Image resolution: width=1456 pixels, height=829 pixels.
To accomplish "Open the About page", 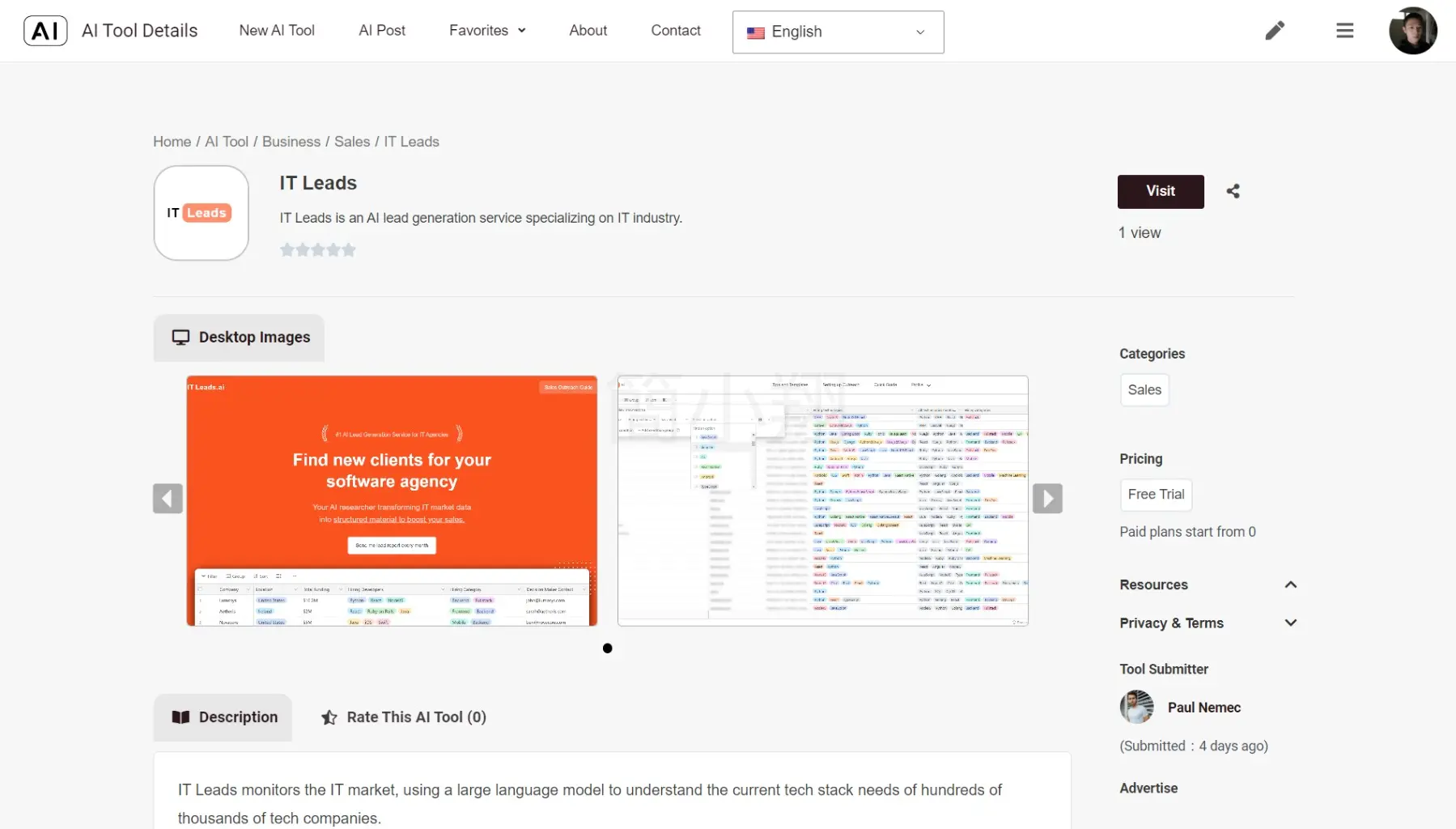I will pos(588,31).
